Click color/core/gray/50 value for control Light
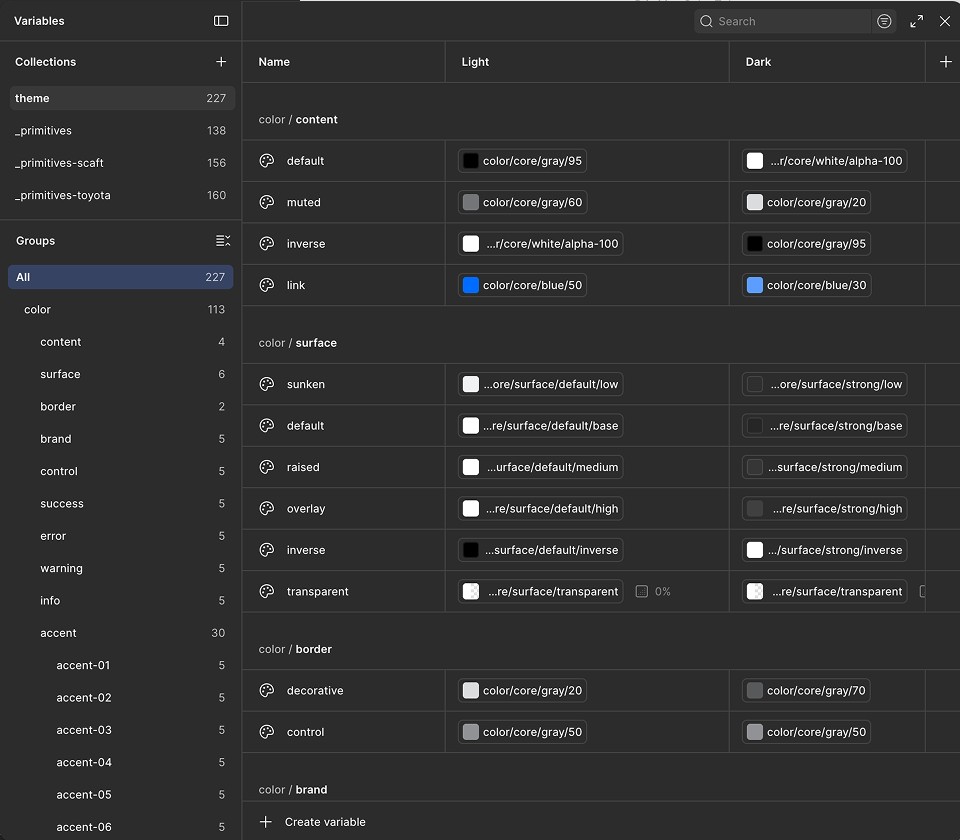 click(522, 732)
